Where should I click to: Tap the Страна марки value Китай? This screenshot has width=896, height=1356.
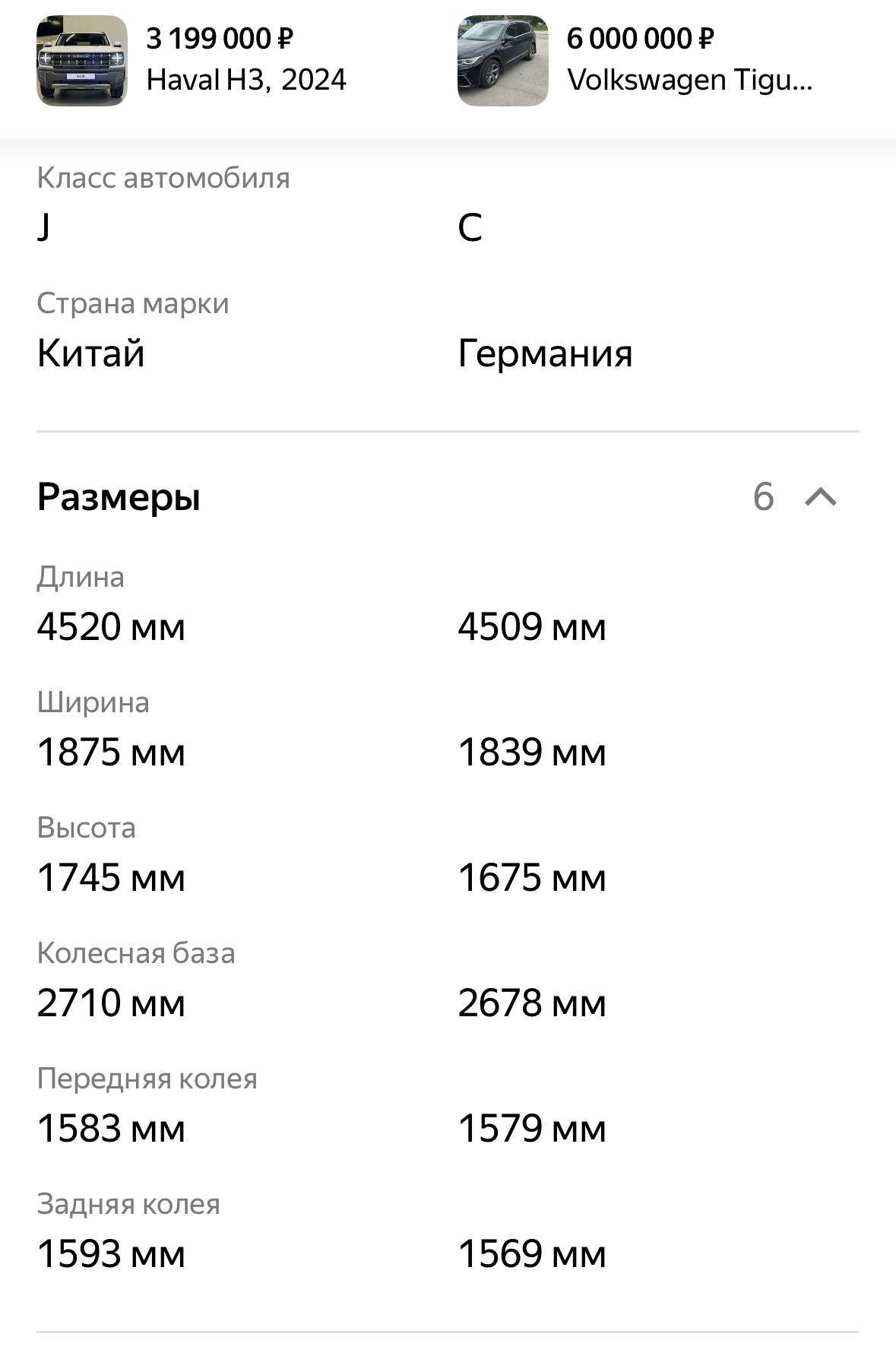(90, 353)
